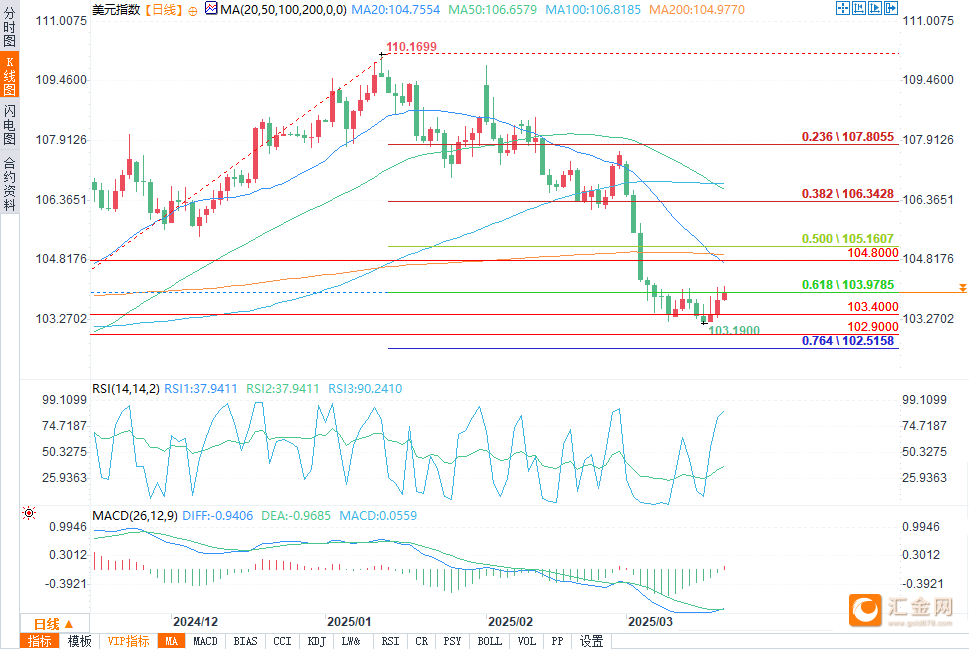Activate the crosshair cursor icon
The height and width of the screenshot is (649, 969).
[843, 8]
